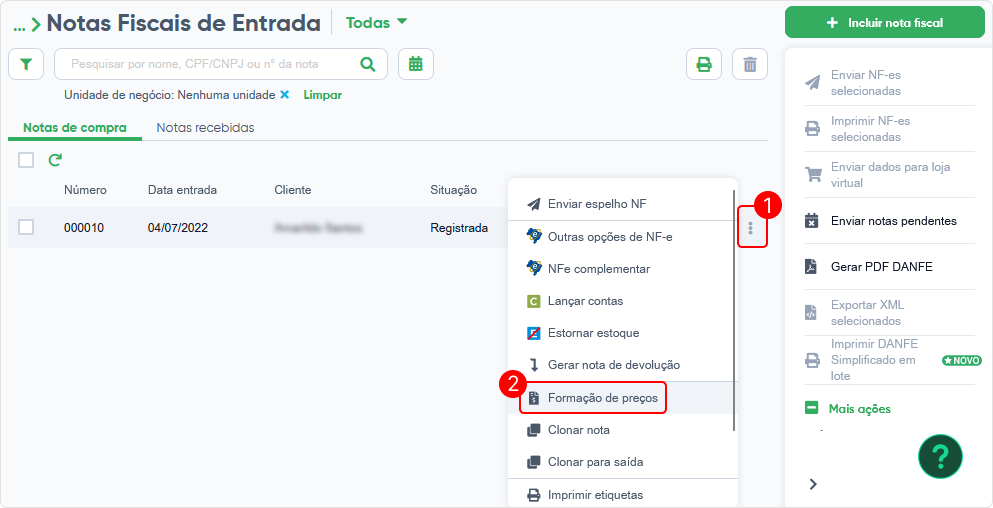This screenshot has height=508, width=993.
Task: Click the Formação de preços icon
Action: click(x=534, y=398)
